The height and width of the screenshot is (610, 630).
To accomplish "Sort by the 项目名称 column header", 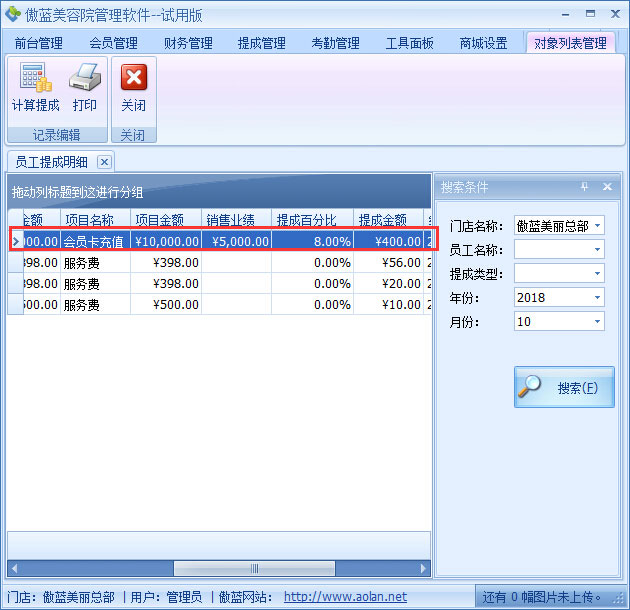I will coord(95,219).
